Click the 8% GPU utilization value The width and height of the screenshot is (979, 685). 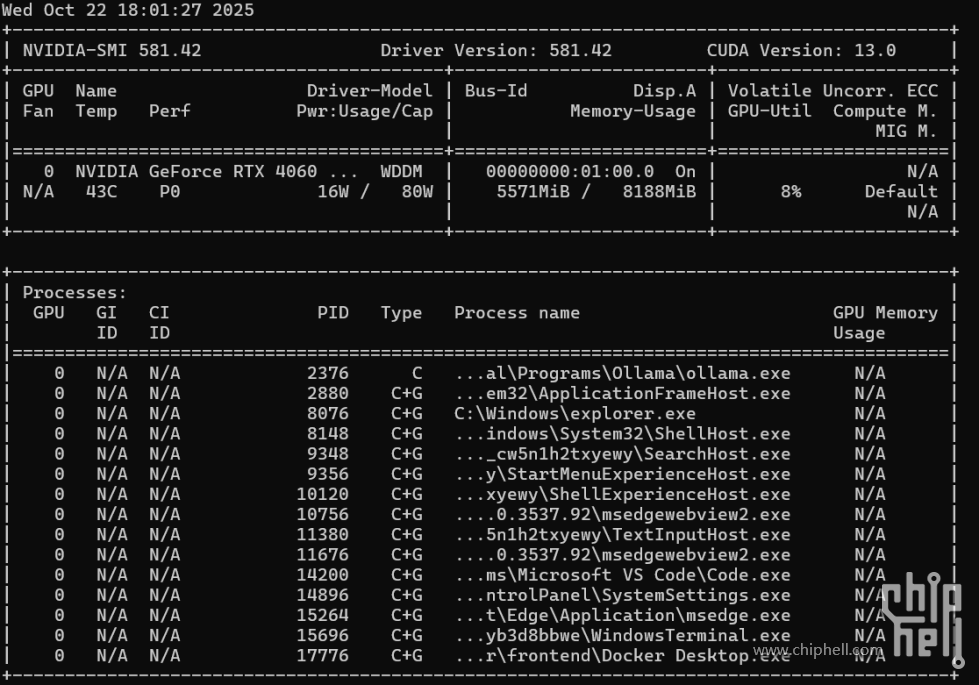tap(791, 191)
